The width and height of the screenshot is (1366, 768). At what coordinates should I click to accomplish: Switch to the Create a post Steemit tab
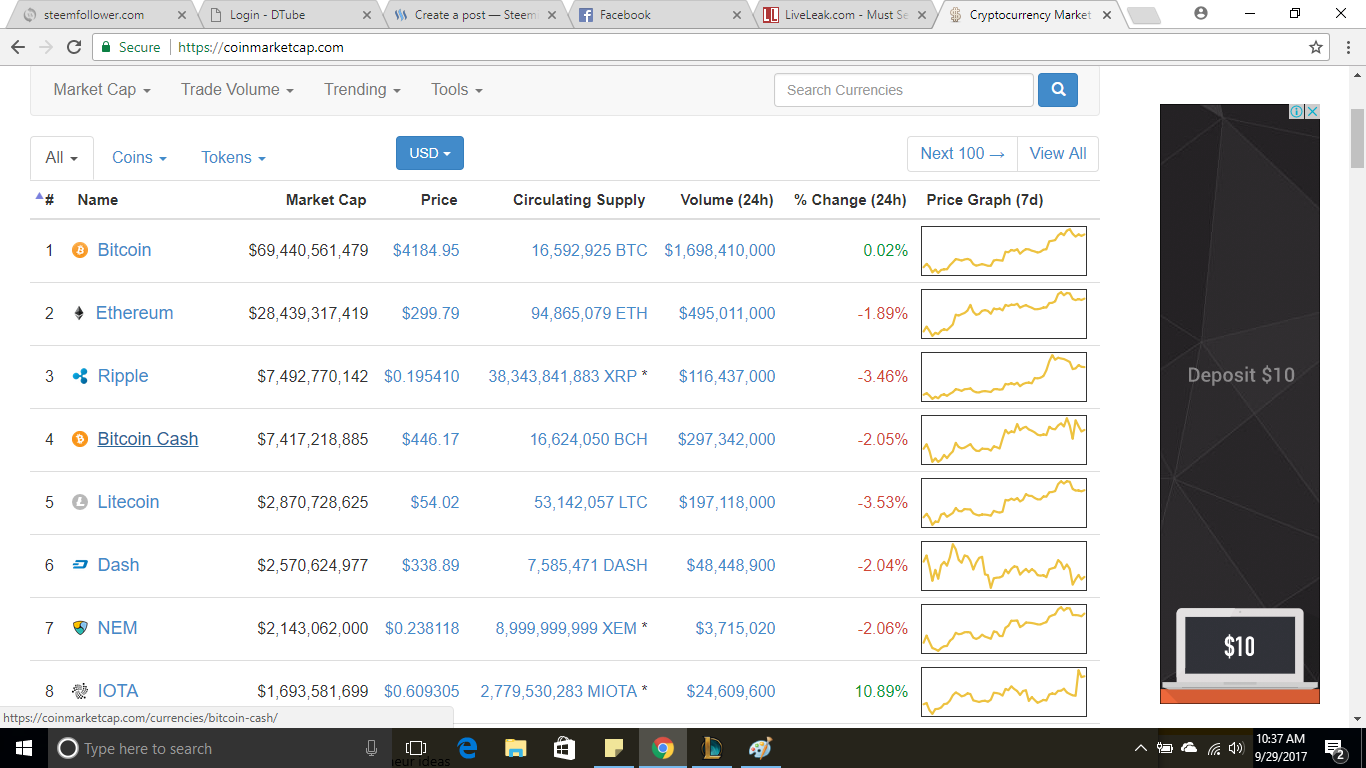pos(474,15)
